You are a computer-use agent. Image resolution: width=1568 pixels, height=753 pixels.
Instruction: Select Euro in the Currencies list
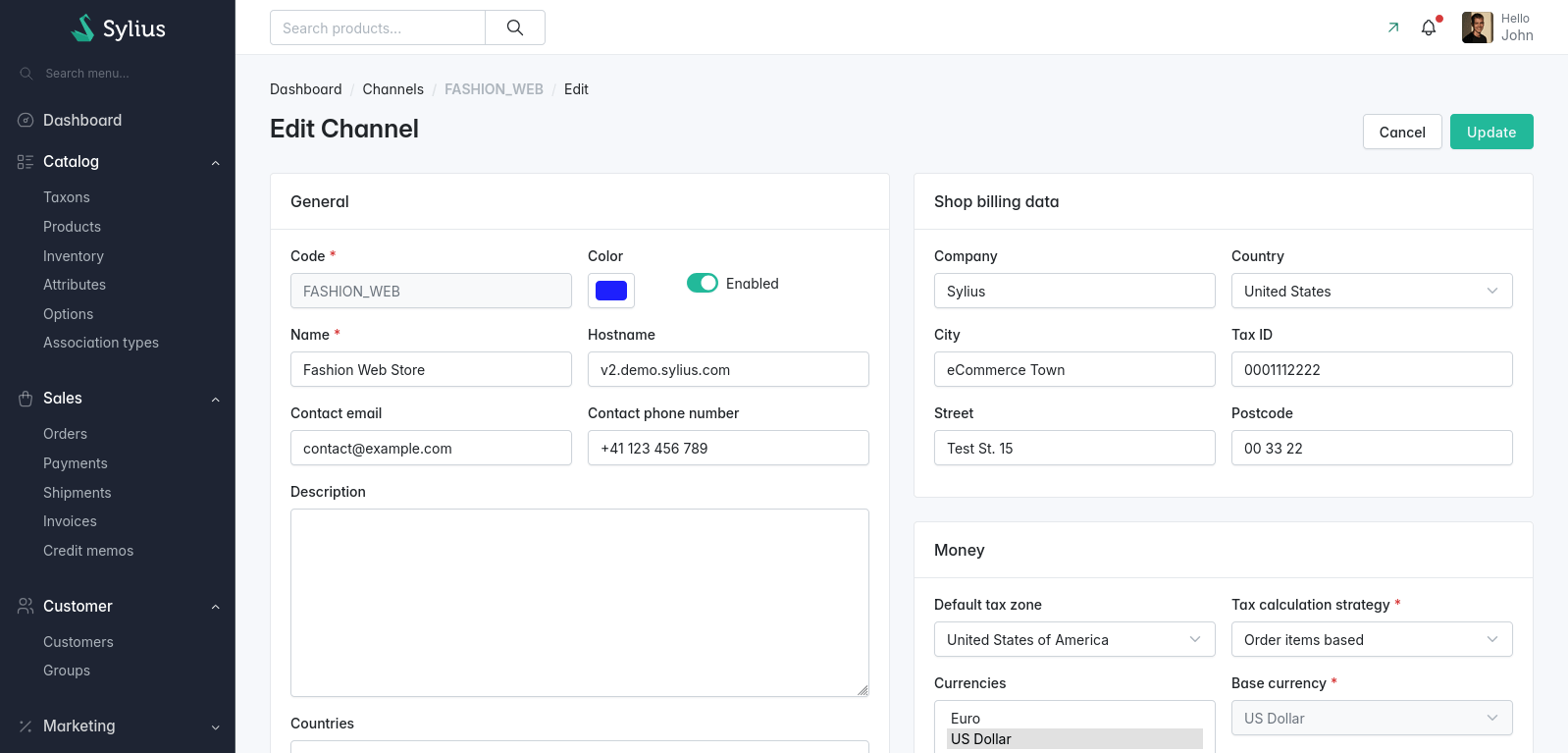(966, 719)
